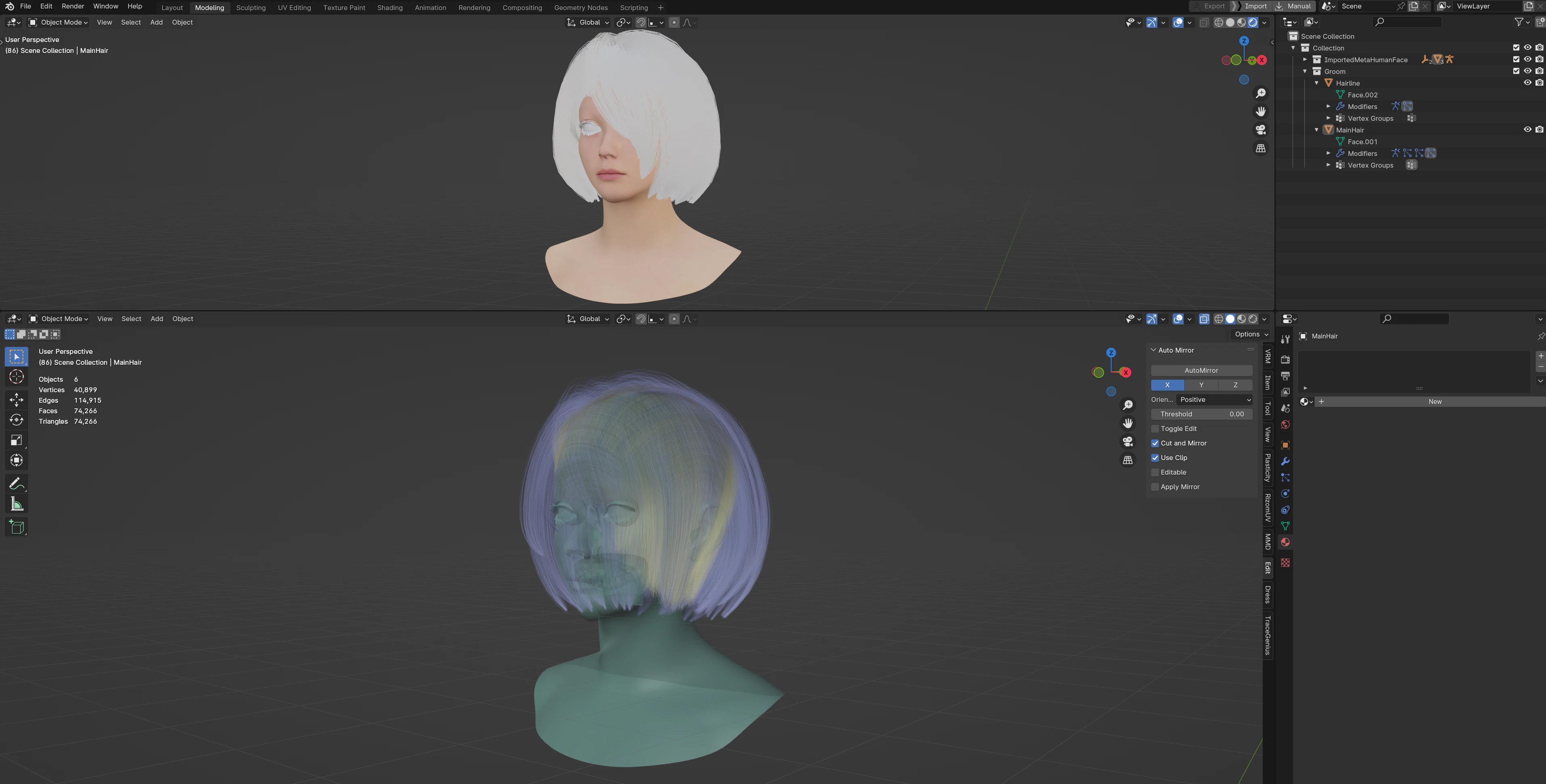Open the Material properties tab
This screenshot has width=1546, height=784.
pos(1285,542)
